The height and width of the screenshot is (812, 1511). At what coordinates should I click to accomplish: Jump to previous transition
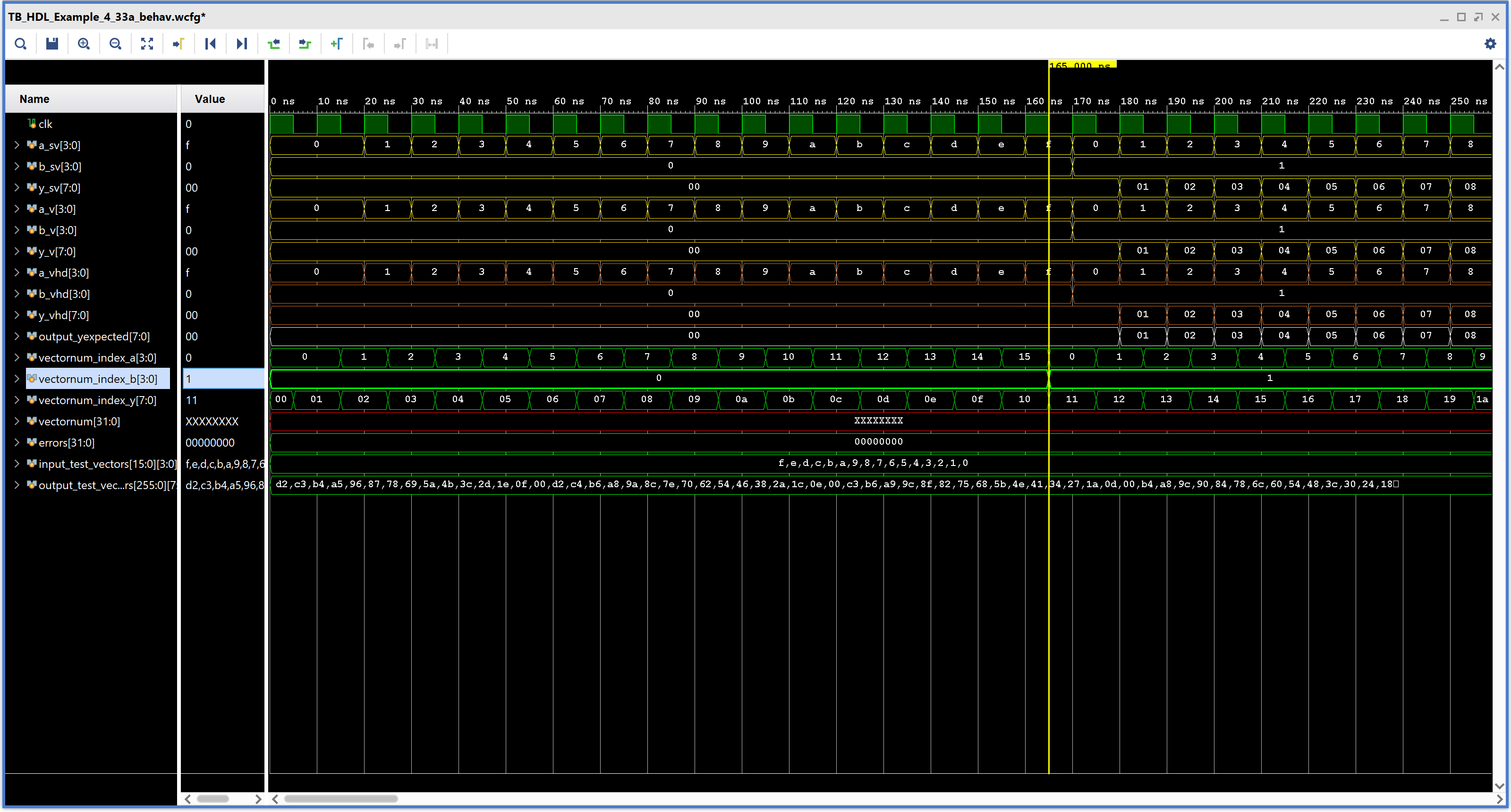273,44
